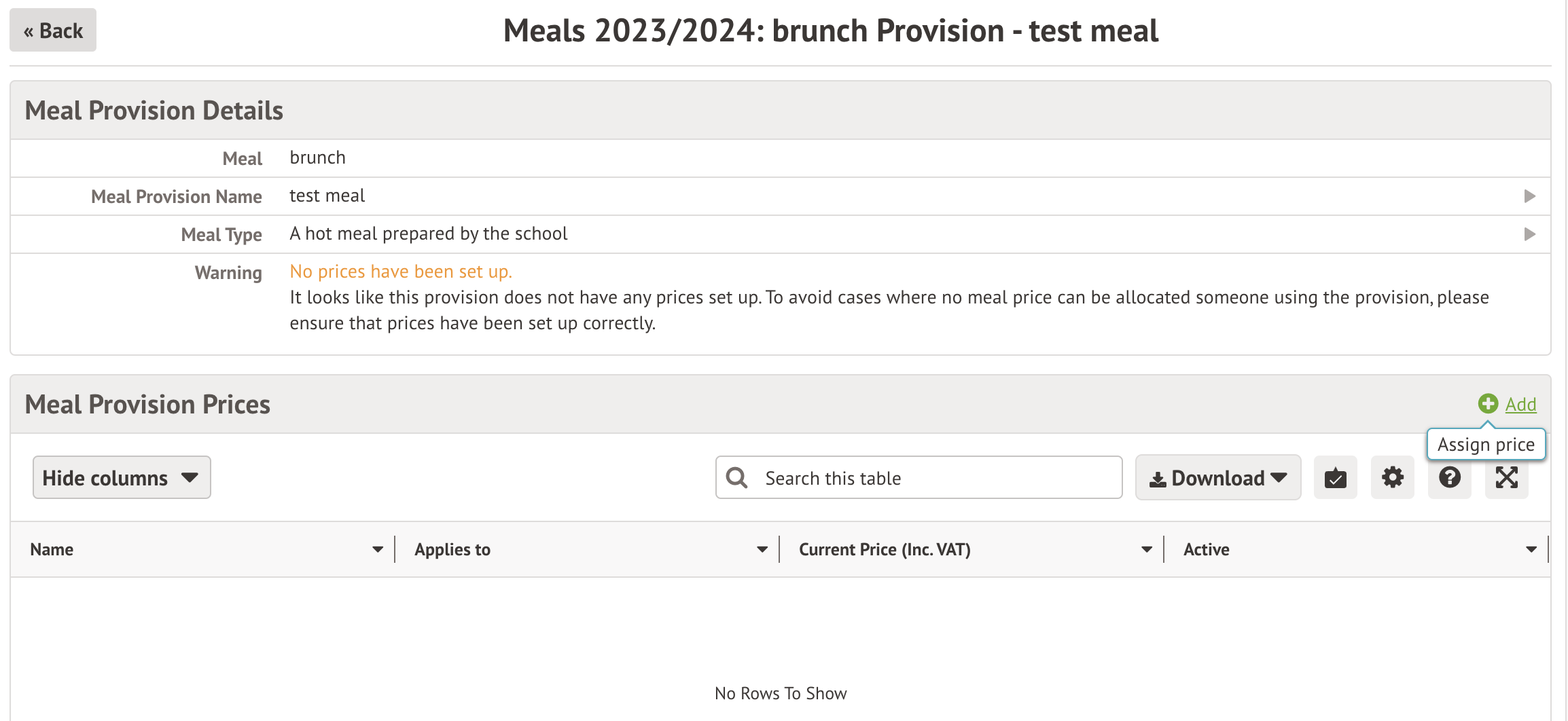Click the Add link

pyautogui.click(x=1520, y=405)
